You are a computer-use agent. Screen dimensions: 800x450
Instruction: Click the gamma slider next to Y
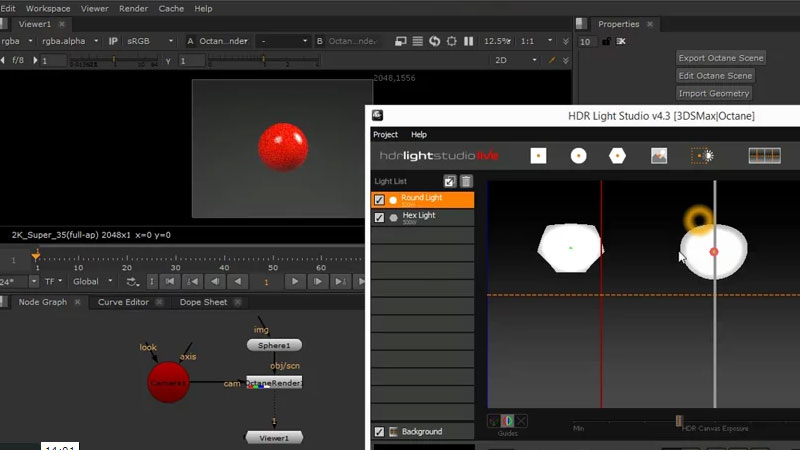pos(264,60)
